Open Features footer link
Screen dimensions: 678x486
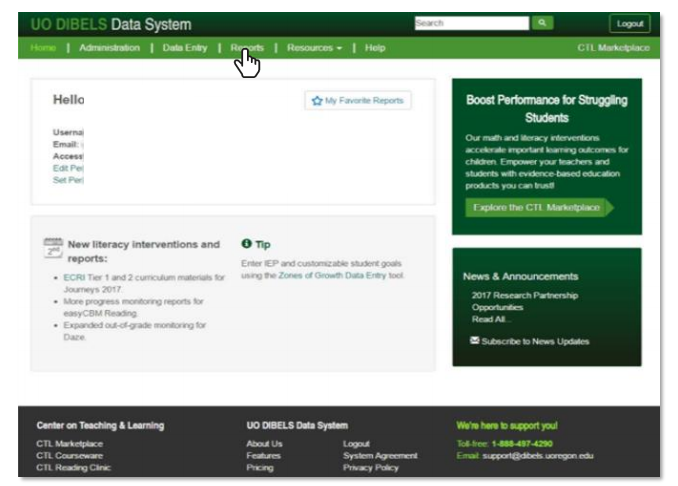(x=263, y=455)
